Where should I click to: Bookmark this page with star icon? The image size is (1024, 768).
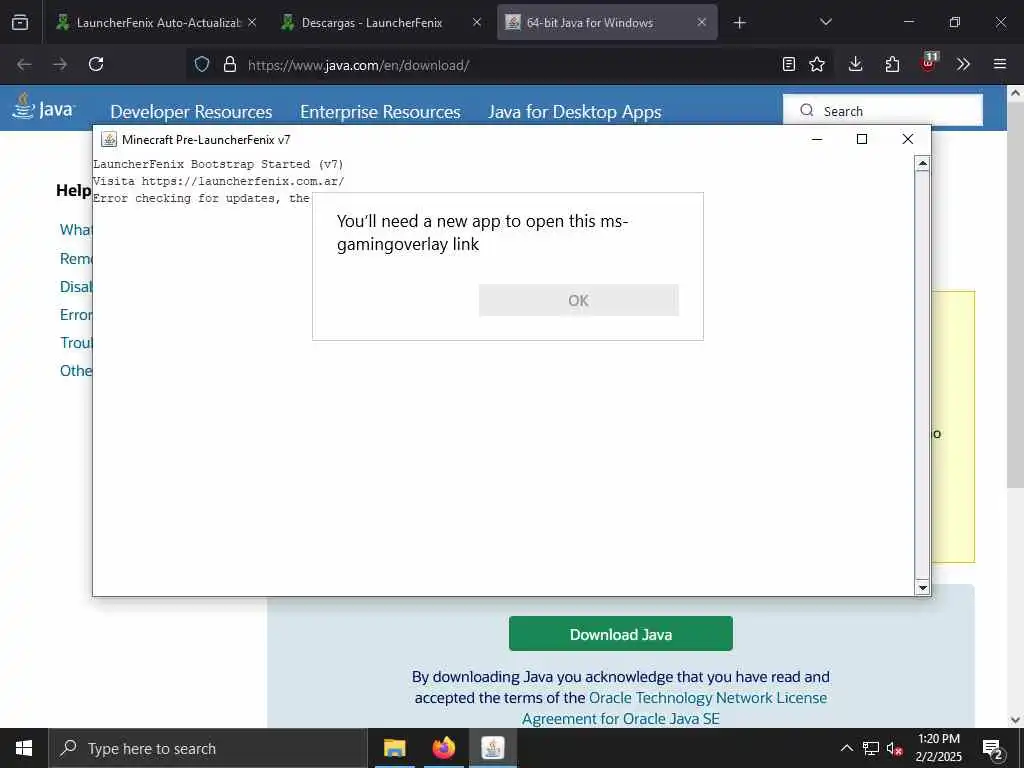click(x=817, y=64)
